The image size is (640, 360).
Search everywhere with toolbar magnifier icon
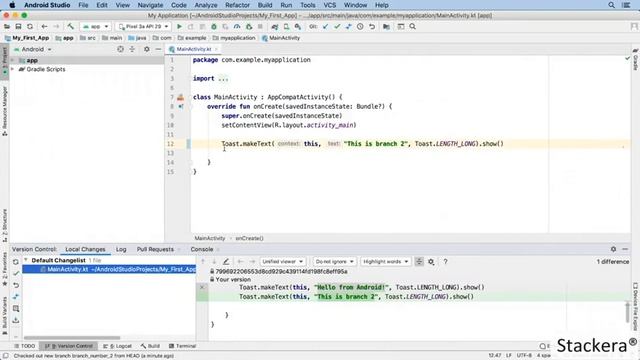click(x=413, y=27)
